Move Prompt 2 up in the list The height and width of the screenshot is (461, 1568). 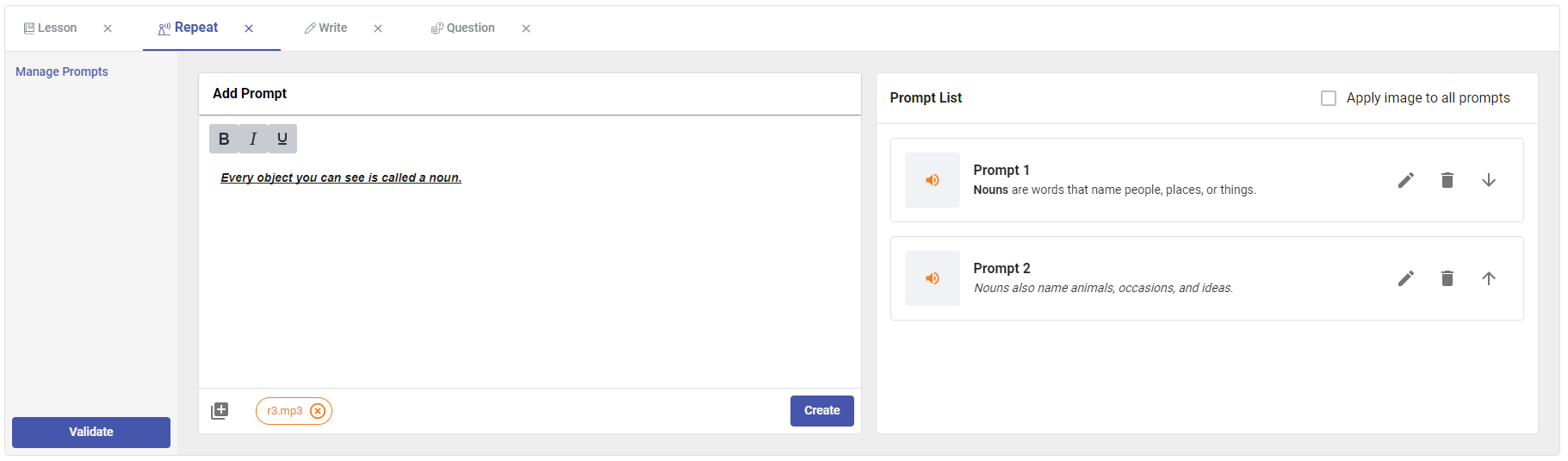tap(1488, 278)
